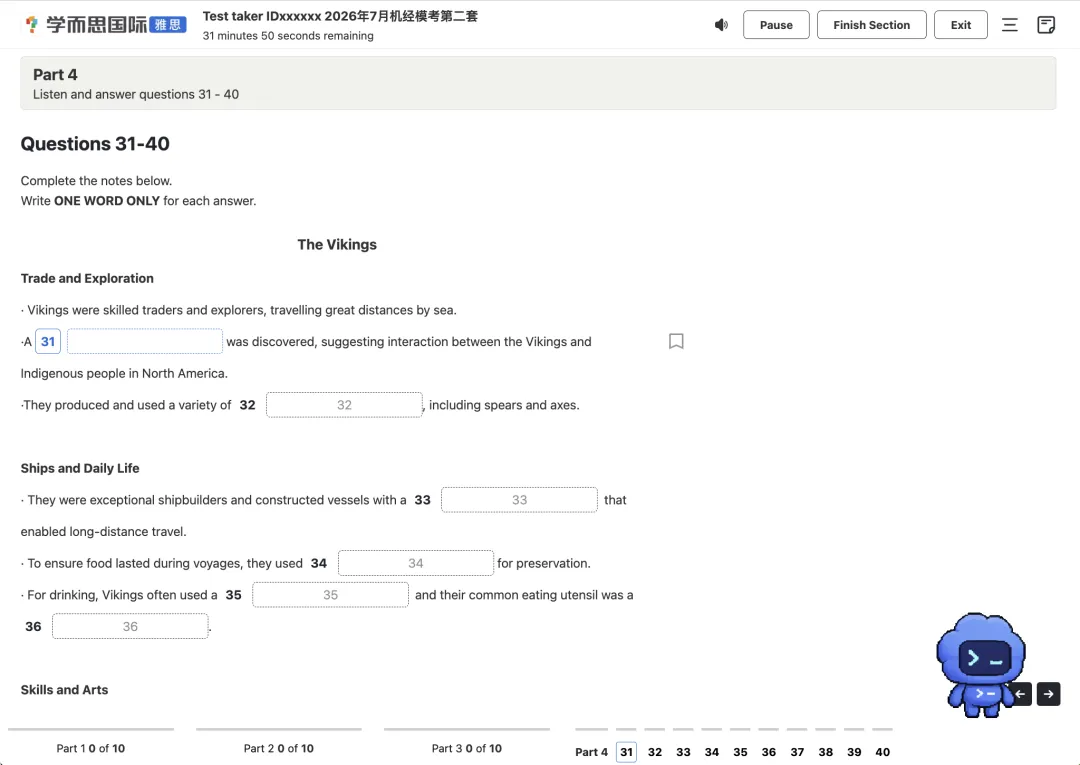The width and height of the screenshot is (1080, 765).
Task: Open the hamburger menu icon
Action: tap(1009, 25)
